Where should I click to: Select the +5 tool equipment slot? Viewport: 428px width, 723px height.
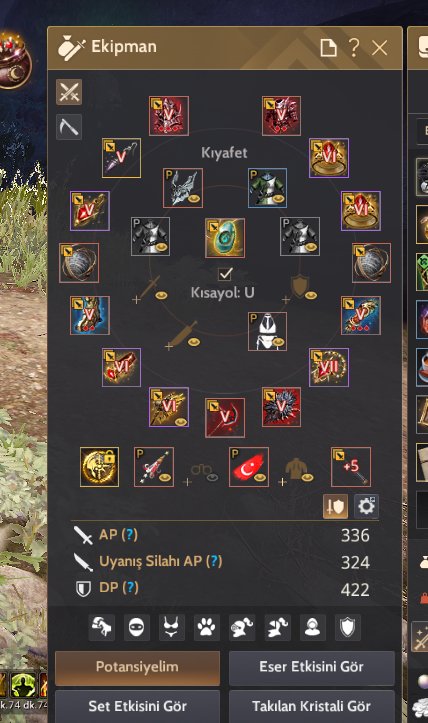click(x=351, y=467)
